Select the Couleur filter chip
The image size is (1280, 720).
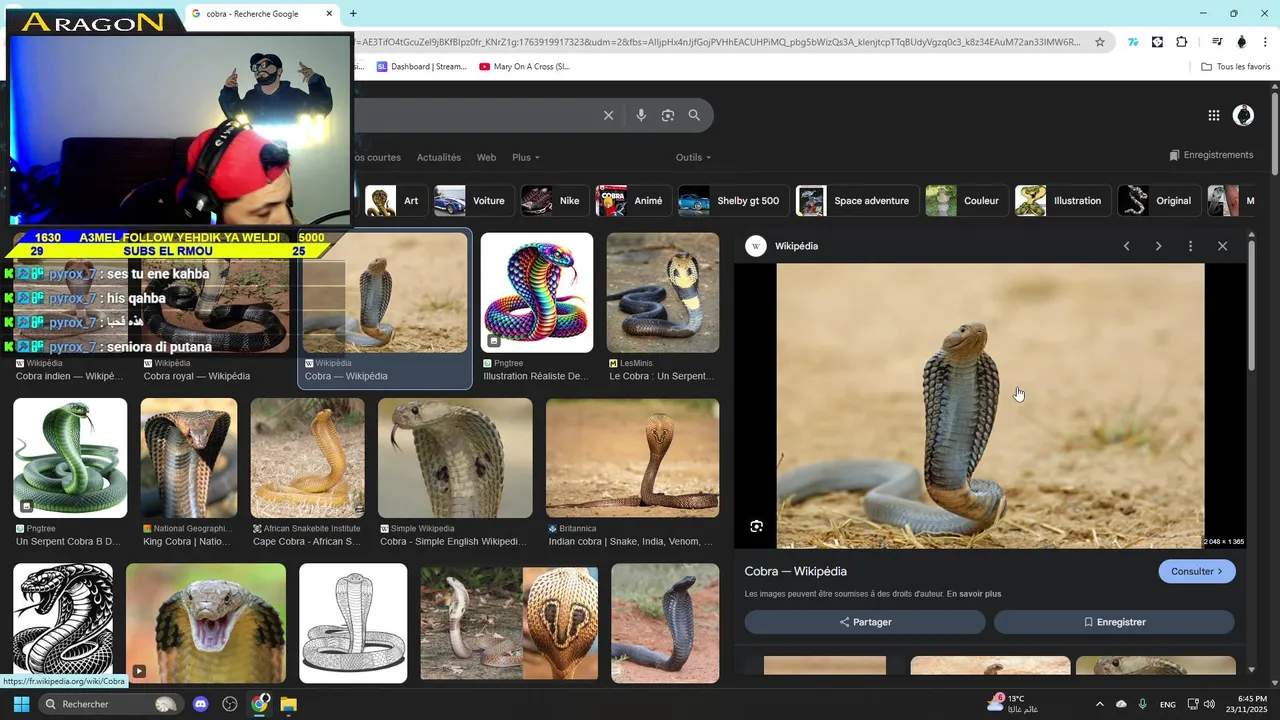pos(966,201)
